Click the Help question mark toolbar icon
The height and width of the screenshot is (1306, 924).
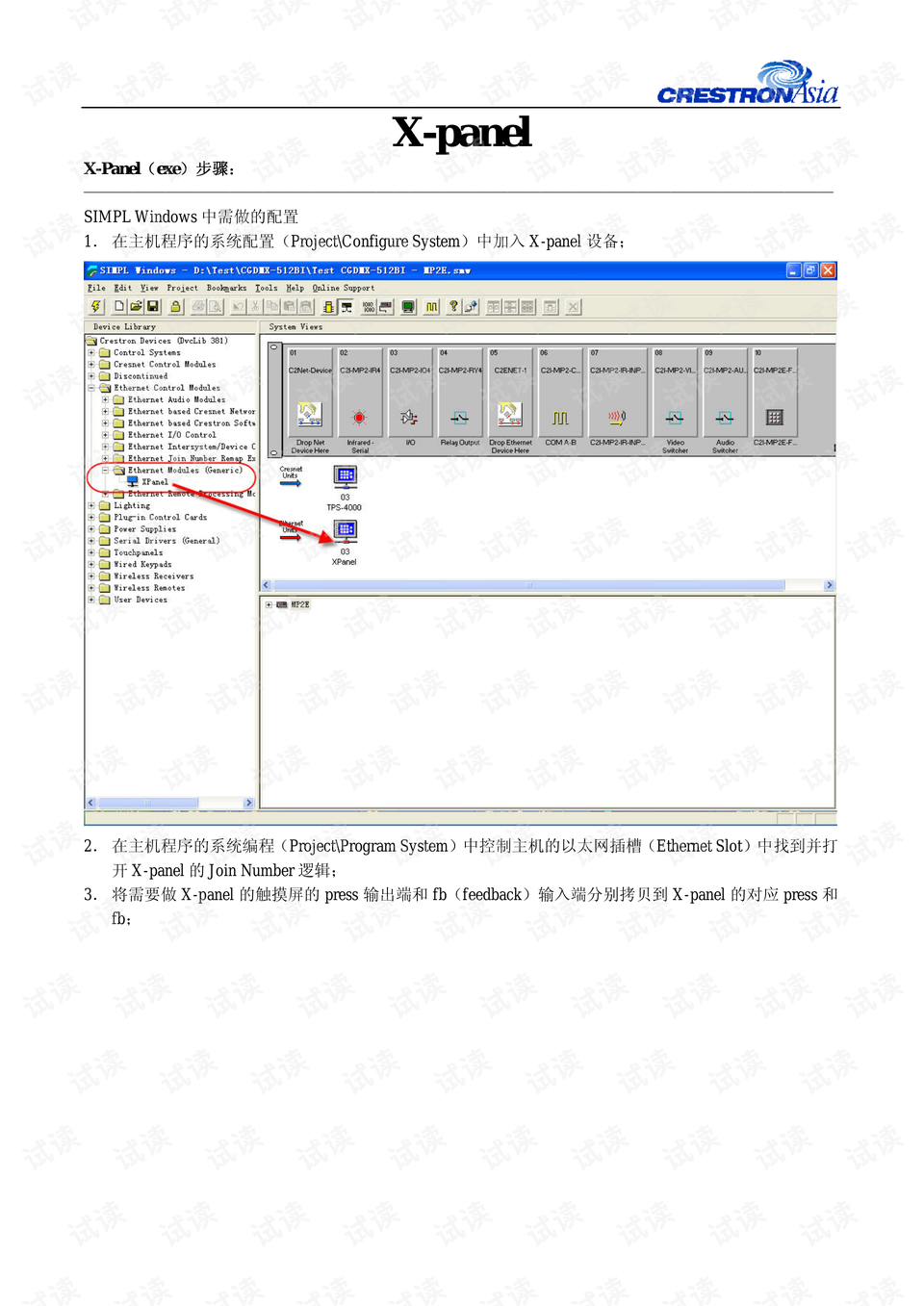[x=451, y=306]
